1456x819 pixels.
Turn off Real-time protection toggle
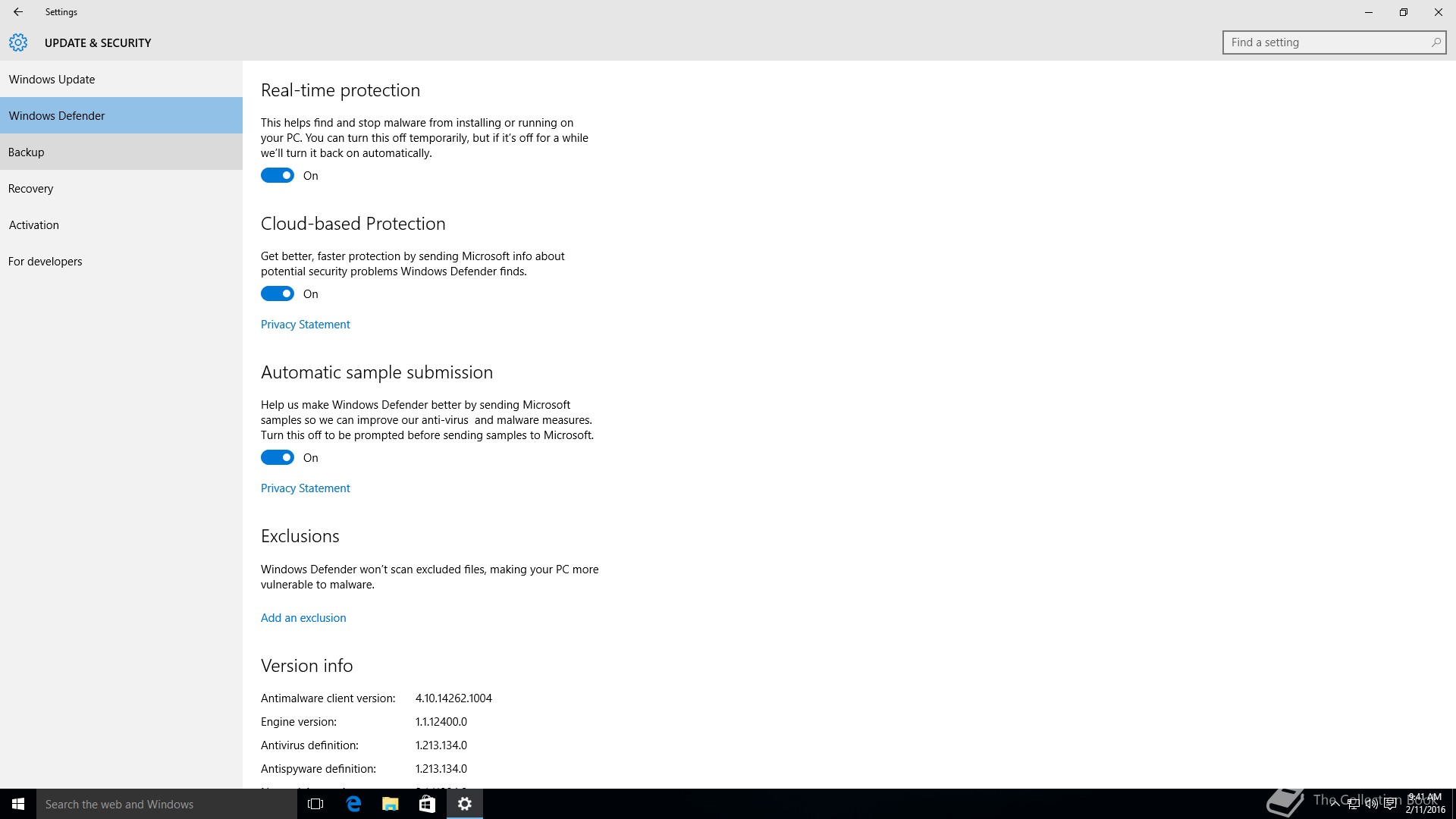point(278,176)
